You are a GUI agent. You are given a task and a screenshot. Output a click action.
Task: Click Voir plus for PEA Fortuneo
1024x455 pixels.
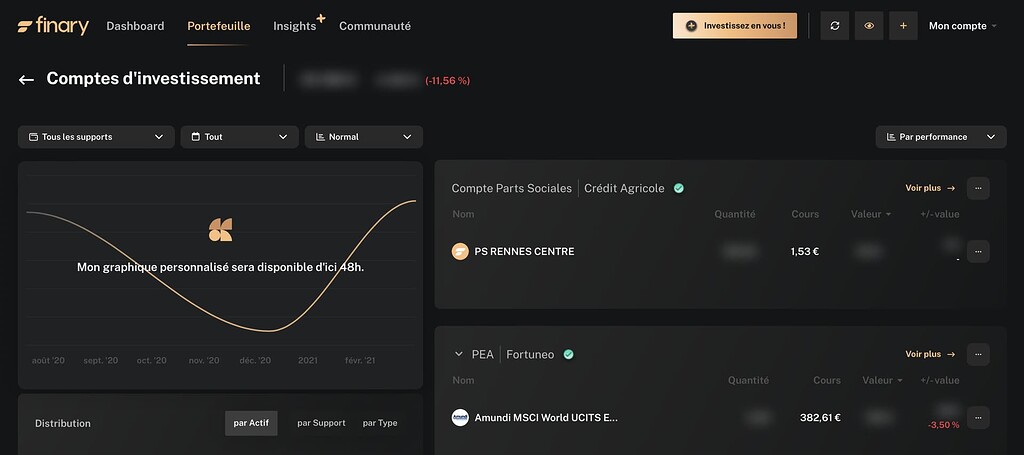(930, 354)
